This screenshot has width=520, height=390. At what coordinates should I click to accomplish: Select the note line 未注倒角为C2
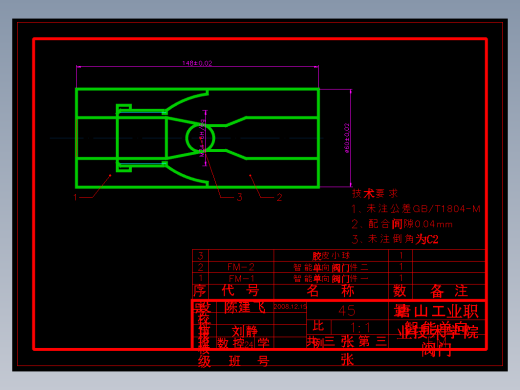[395, 239]
